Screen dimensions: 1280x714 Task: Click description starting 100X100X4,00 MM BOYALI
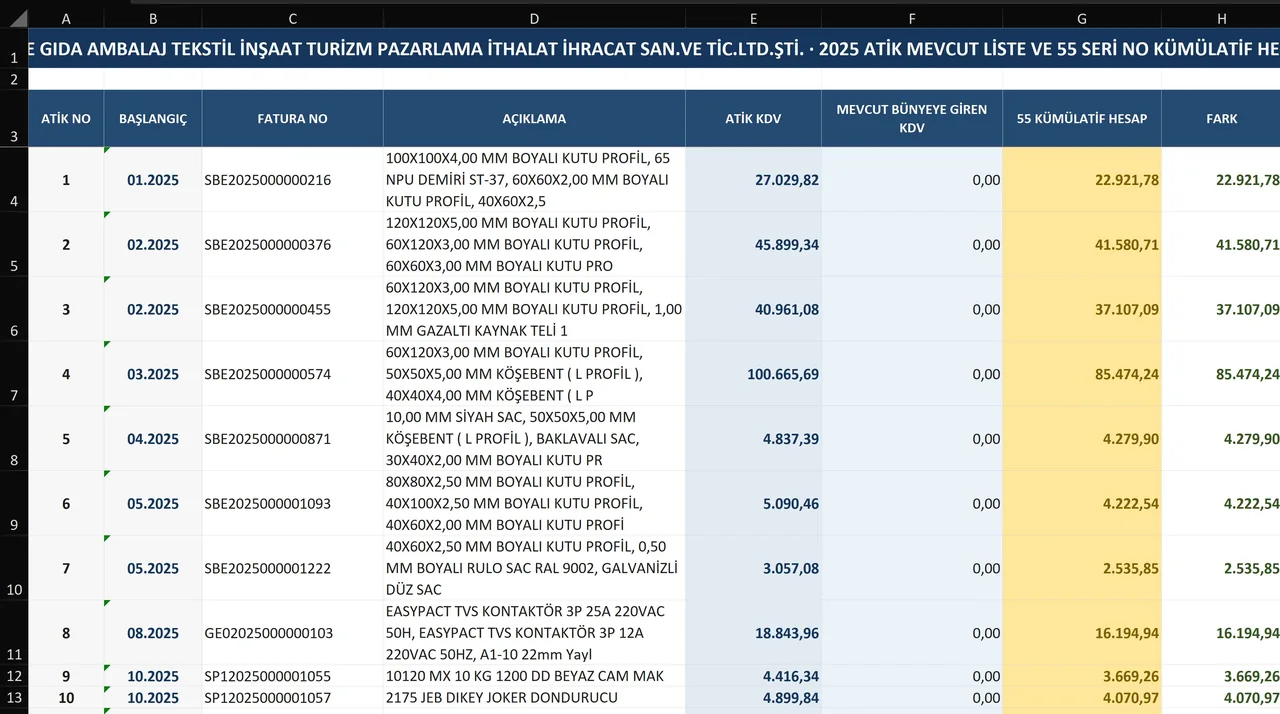point(534,180)
